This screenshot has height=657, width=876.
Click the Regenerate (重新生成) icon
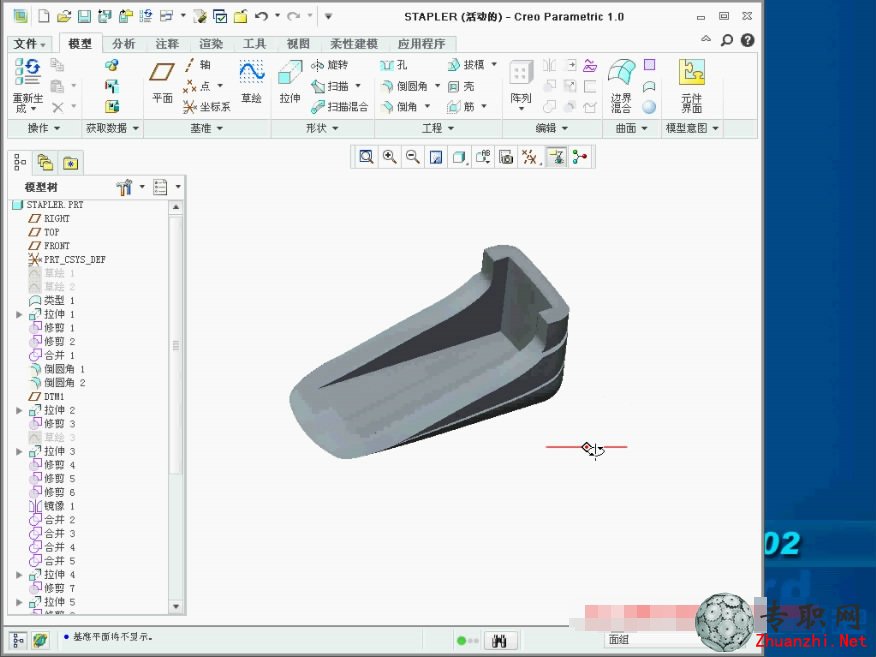[28, 72]
